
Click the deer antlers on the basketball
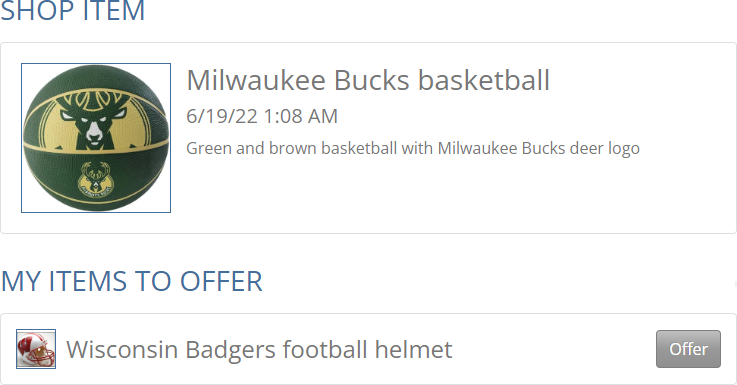tap(94, 102)
